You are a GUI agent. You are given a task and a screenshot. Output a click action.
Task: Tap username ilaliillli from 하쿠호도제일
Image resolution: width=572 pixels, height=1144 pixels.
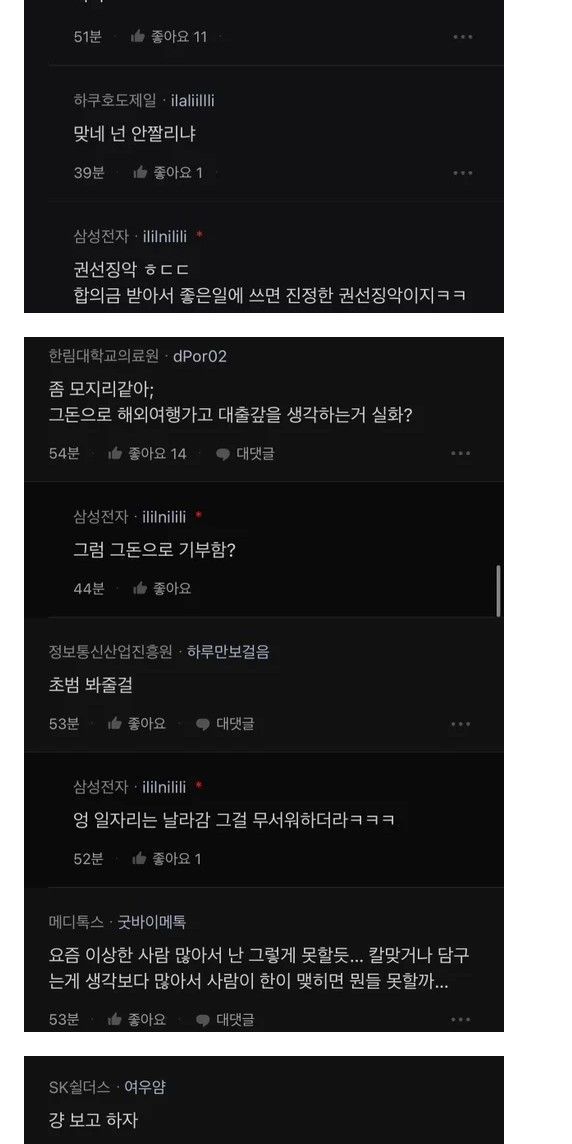point(193,101)
